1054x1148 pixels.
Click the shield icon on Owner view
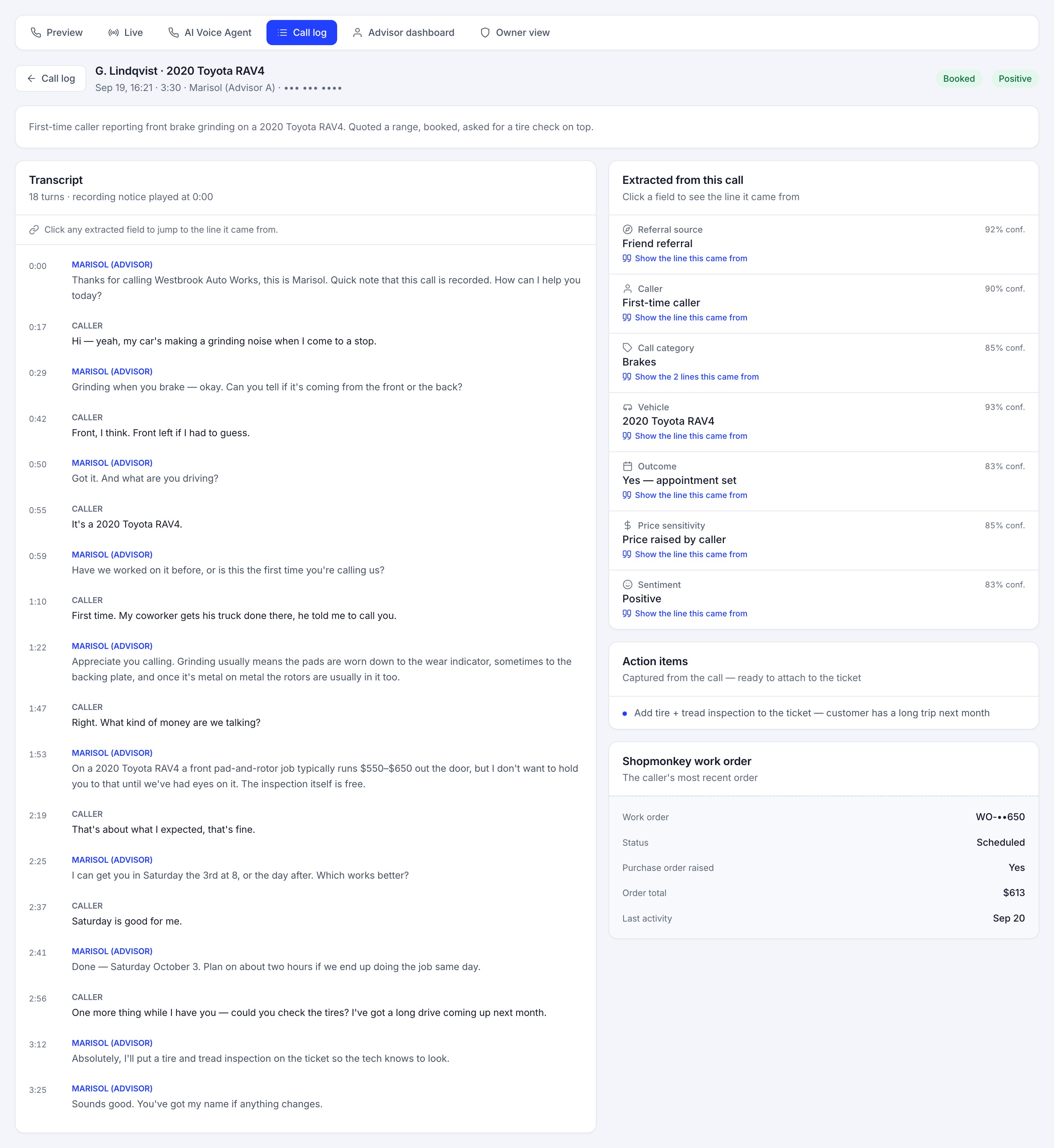[x=485, y=33]
